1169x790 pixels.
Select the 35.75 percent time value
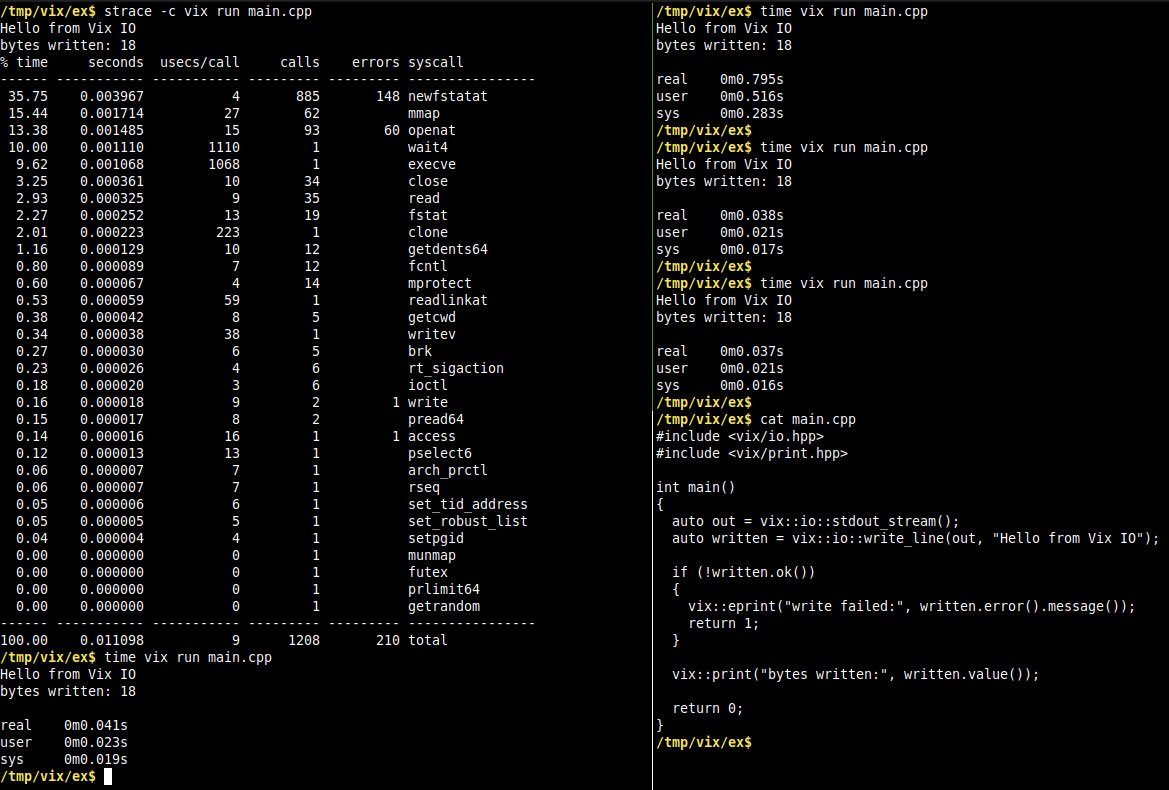(x=28, y=96)
